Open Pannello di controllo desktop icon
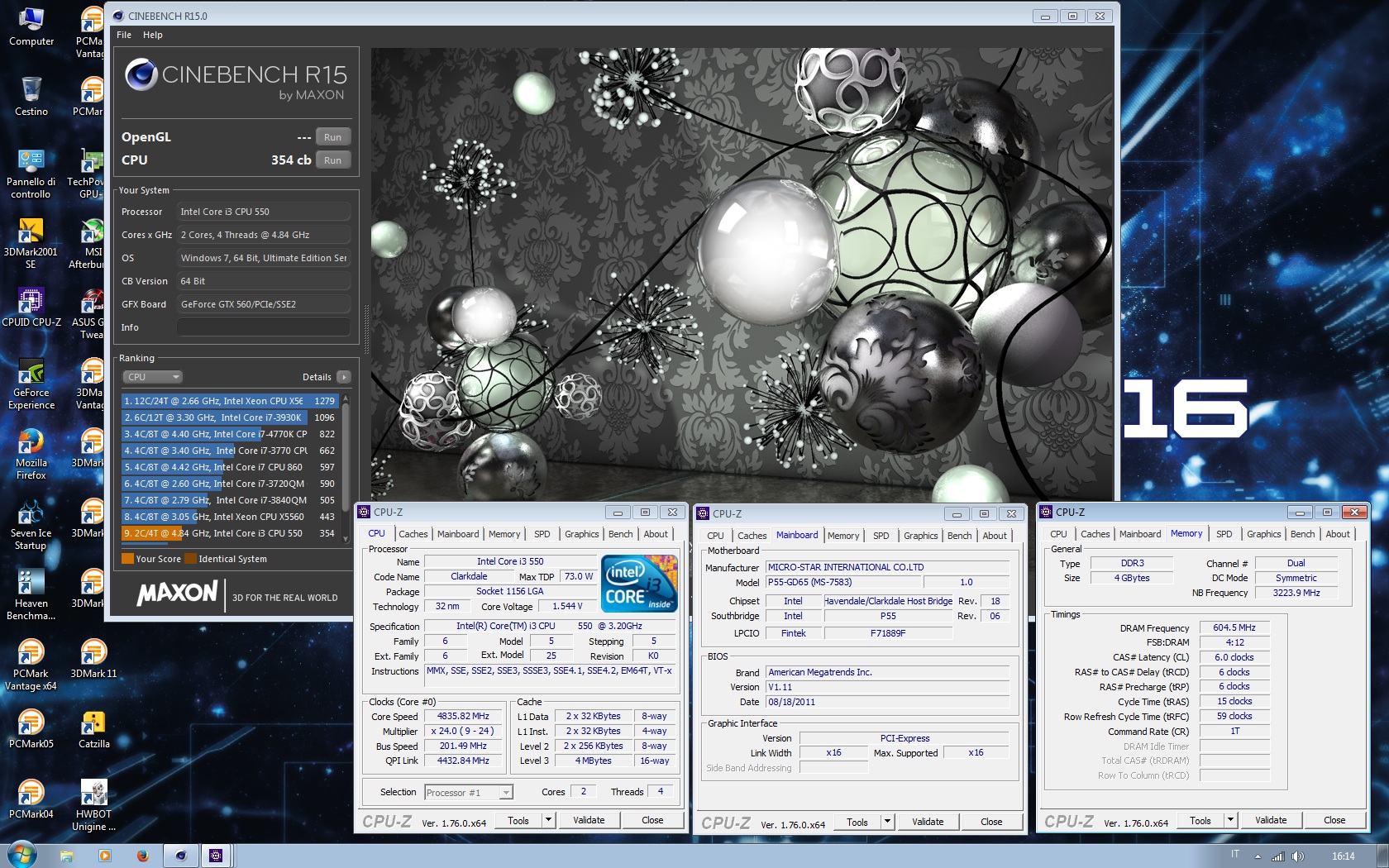Image resolution: width=1389 pixels, height=868 pixels. click(31, 174)
